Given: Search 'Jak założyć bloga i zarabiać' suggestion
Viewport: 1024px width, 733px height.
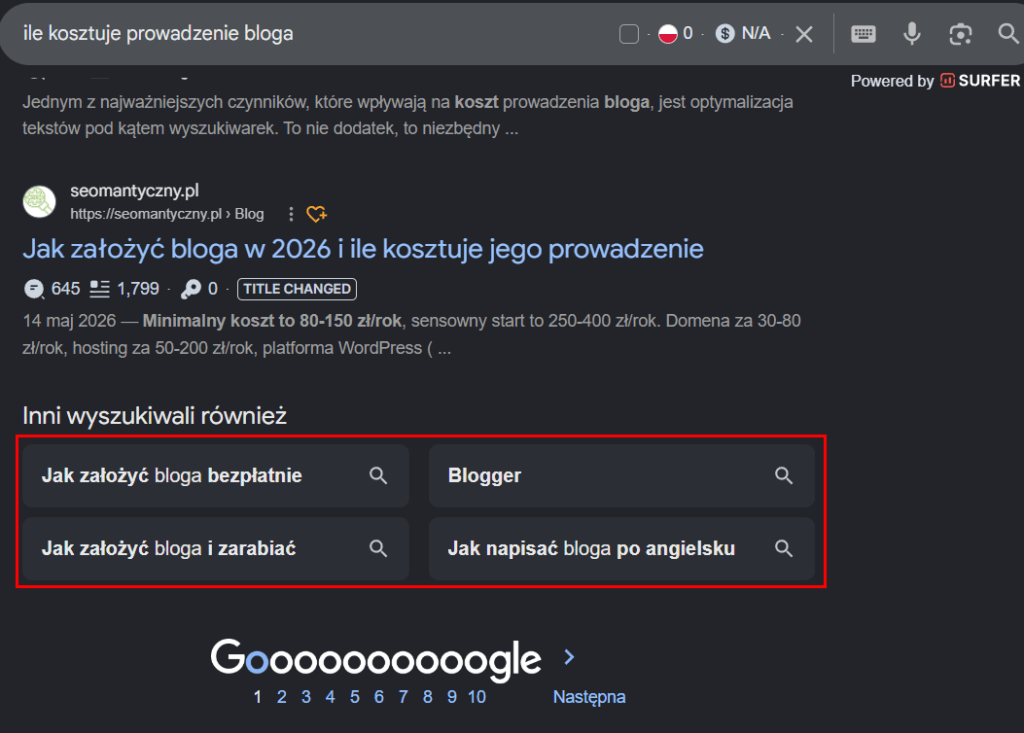Looking at the screenshot, I should click(216, 549).
